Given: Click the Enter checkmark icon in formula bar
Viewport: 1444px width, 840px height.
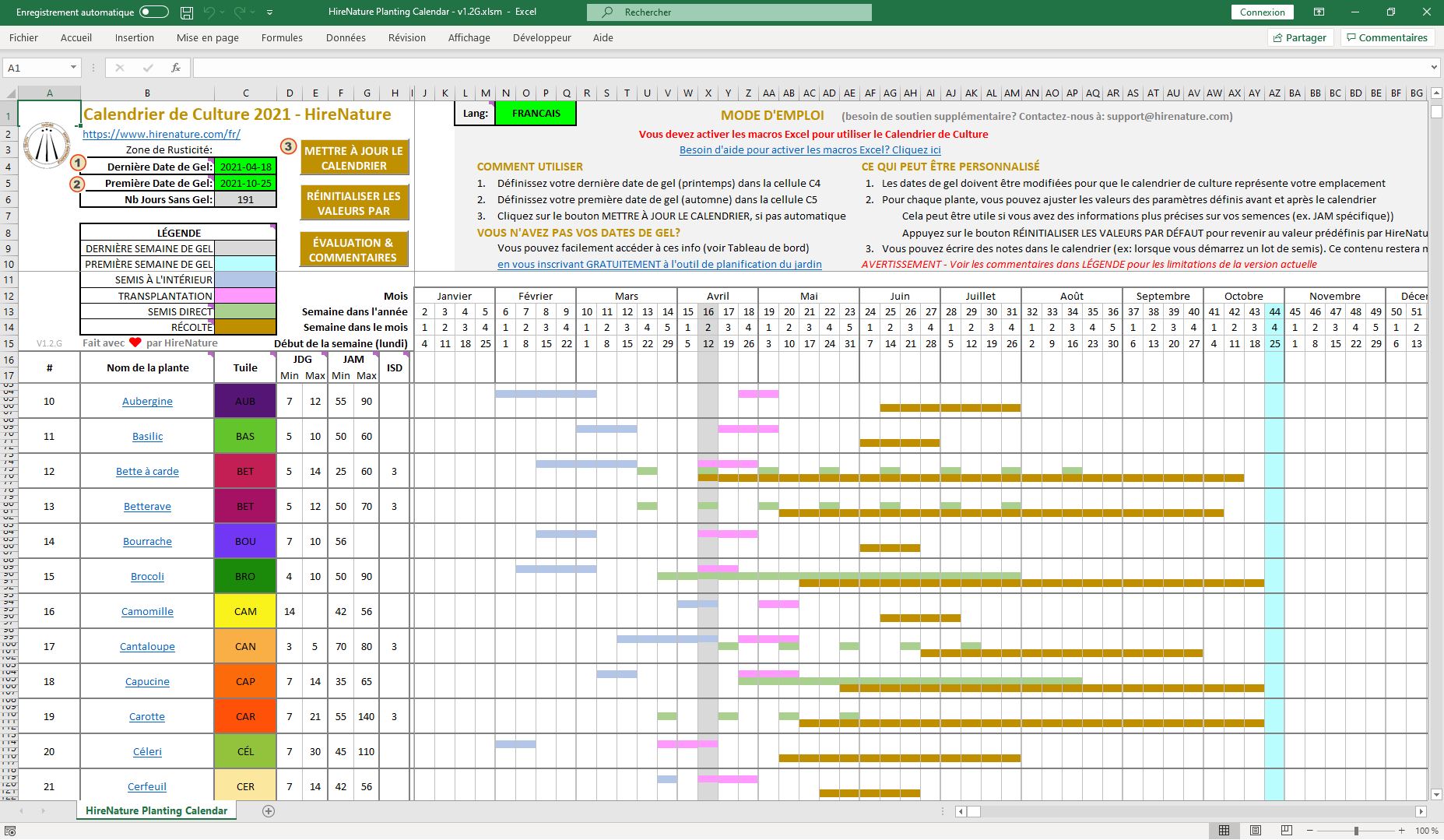Looking at the screenshot, I should tap(148, 68).
